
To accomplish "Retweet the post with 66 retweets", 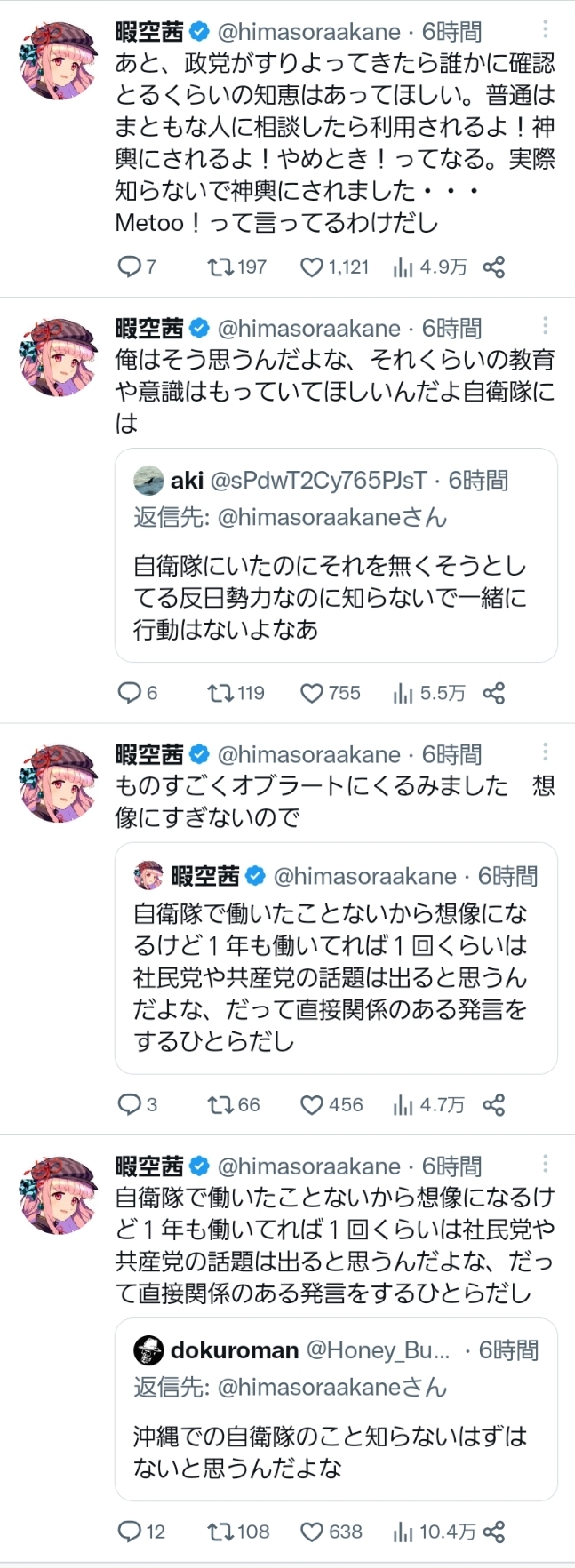I will (x=220, y=1104).
